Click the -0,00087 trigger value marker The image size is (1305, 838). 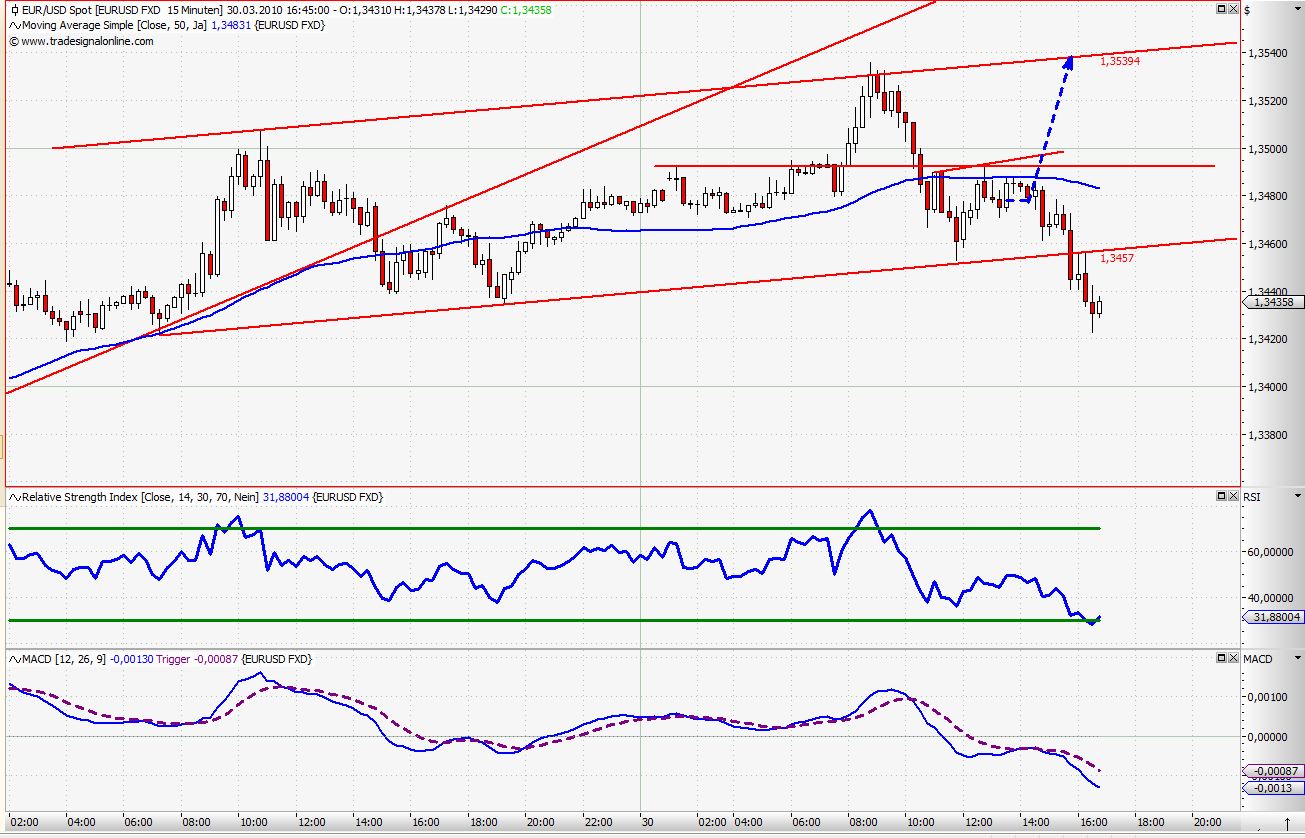click(x=1273, y=771)
